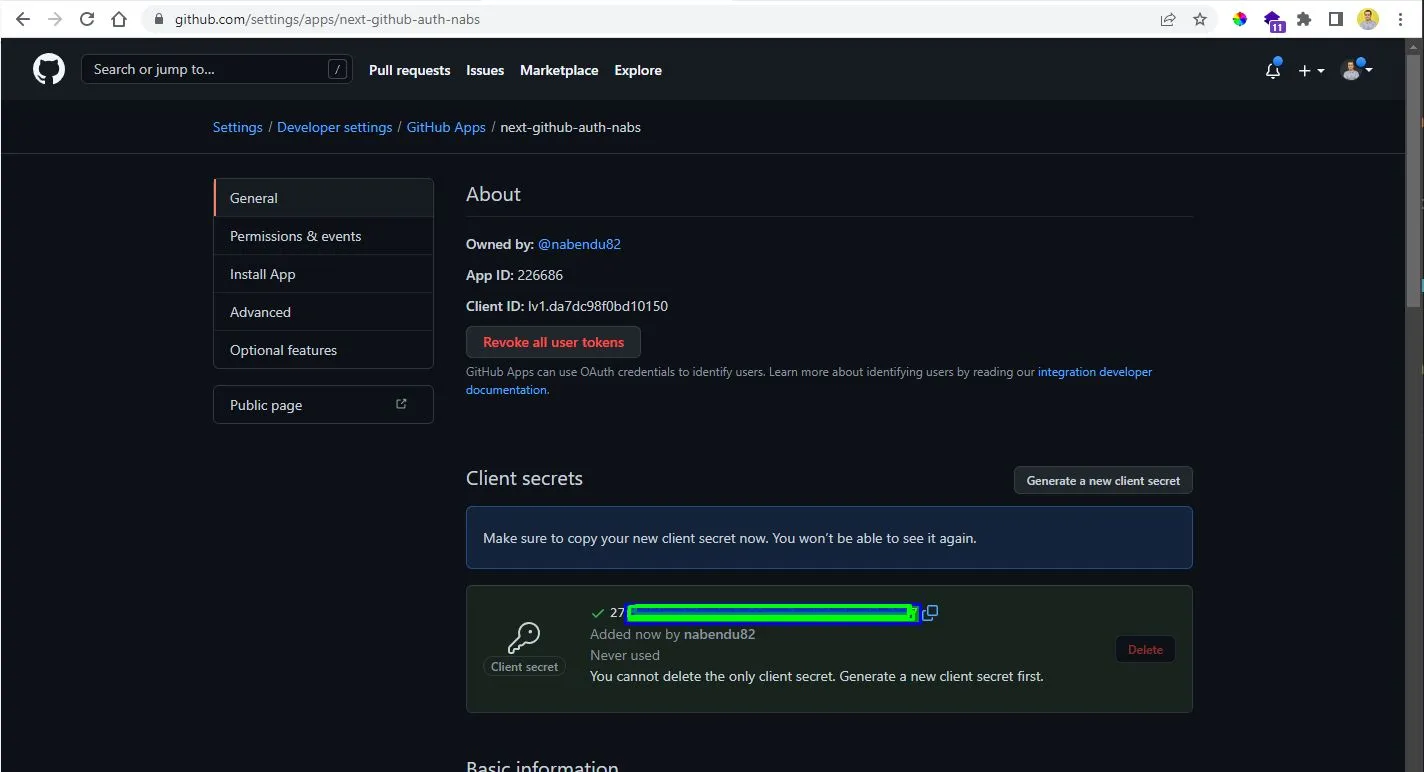Go back with browser back arrow

[22, 19]
